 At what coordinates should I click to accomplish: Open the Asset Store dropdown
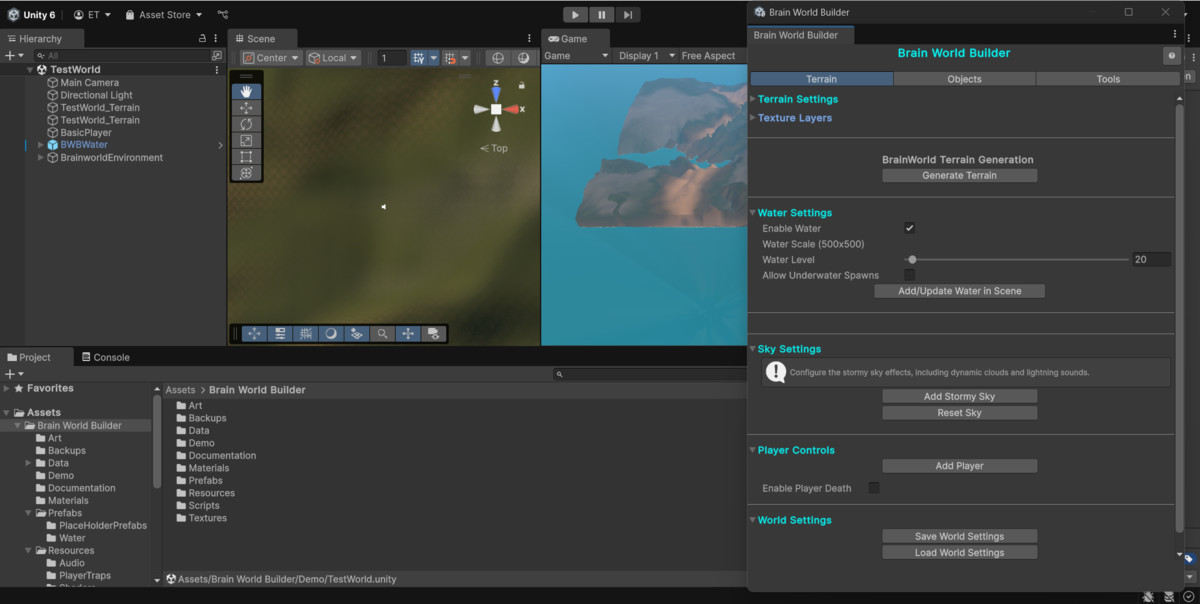pyautogui.click(x=163, y=15)
